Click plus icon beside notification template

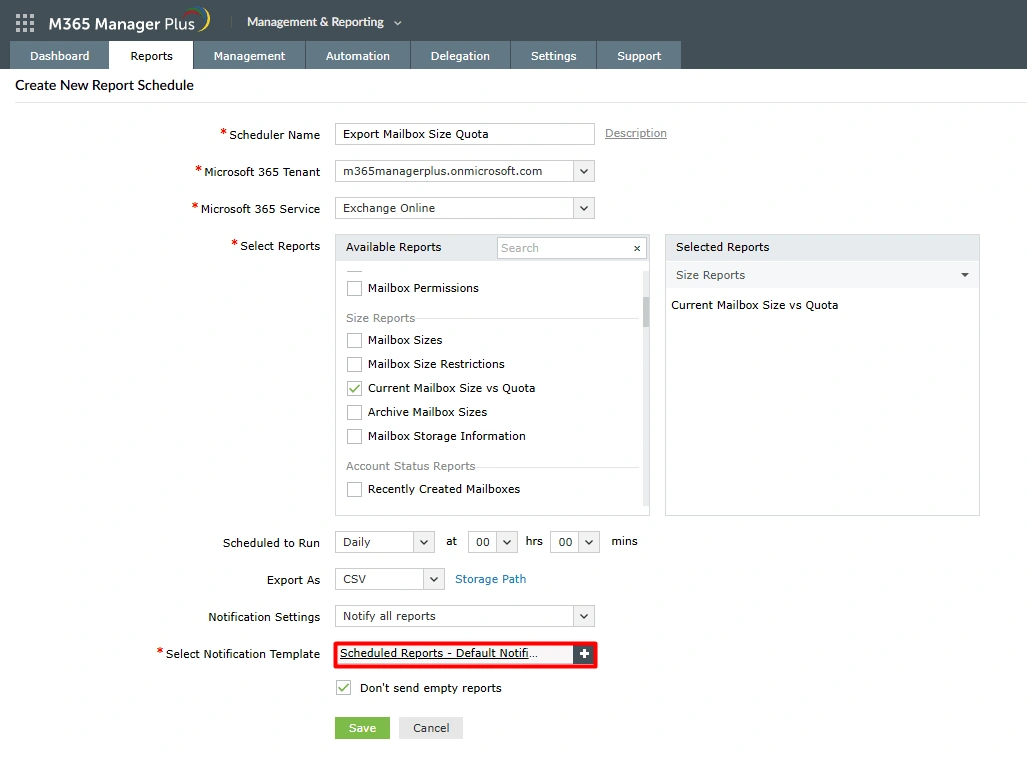[x=584, y=653]
